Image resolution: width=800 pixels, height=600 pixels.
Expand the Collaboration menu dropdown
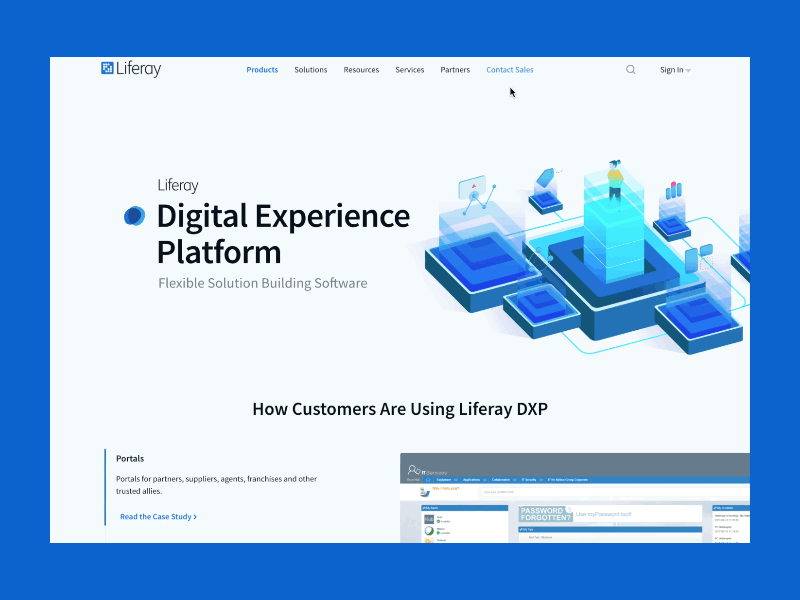[514, 479]
